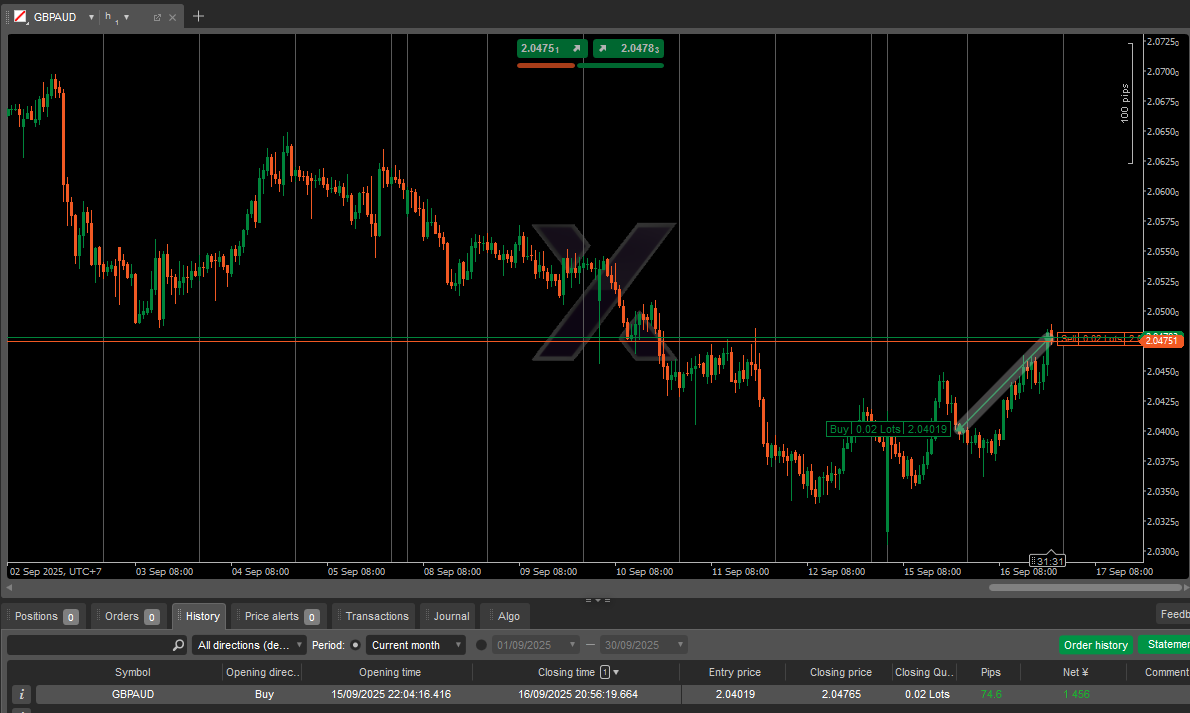Sort by Closing time column header
This screenshot has width=1190, height=713.
(566, 672)
